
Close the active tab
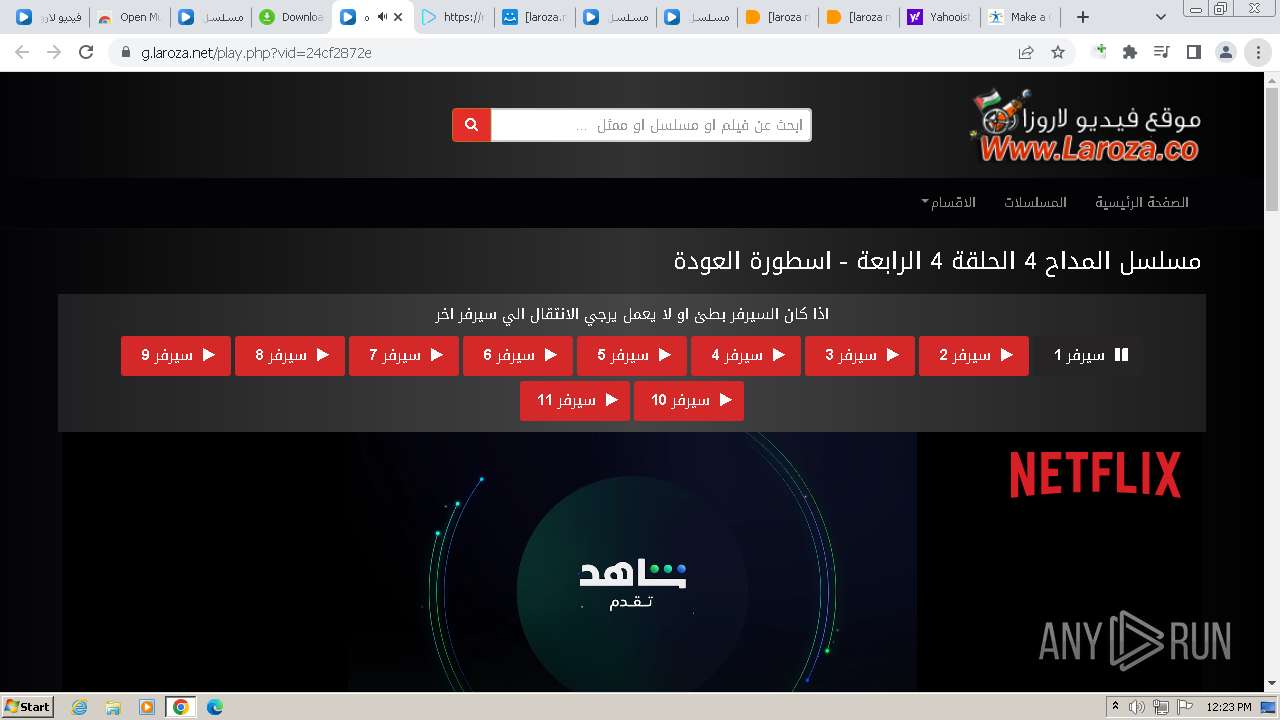point(399,17)
